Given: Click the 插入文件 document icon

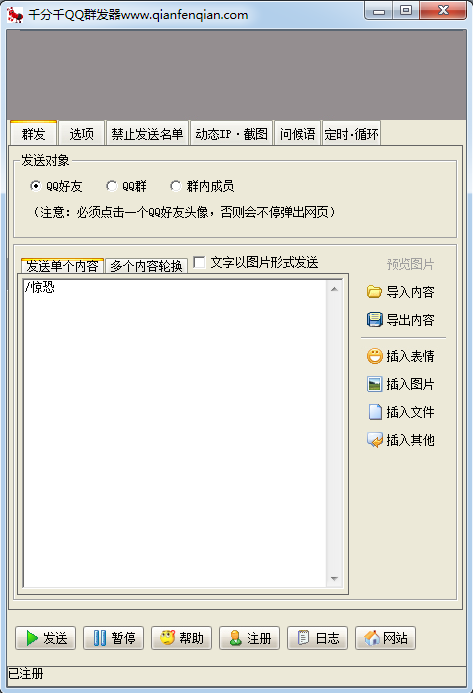Looking at the screenshot, I should pos(374,412).
